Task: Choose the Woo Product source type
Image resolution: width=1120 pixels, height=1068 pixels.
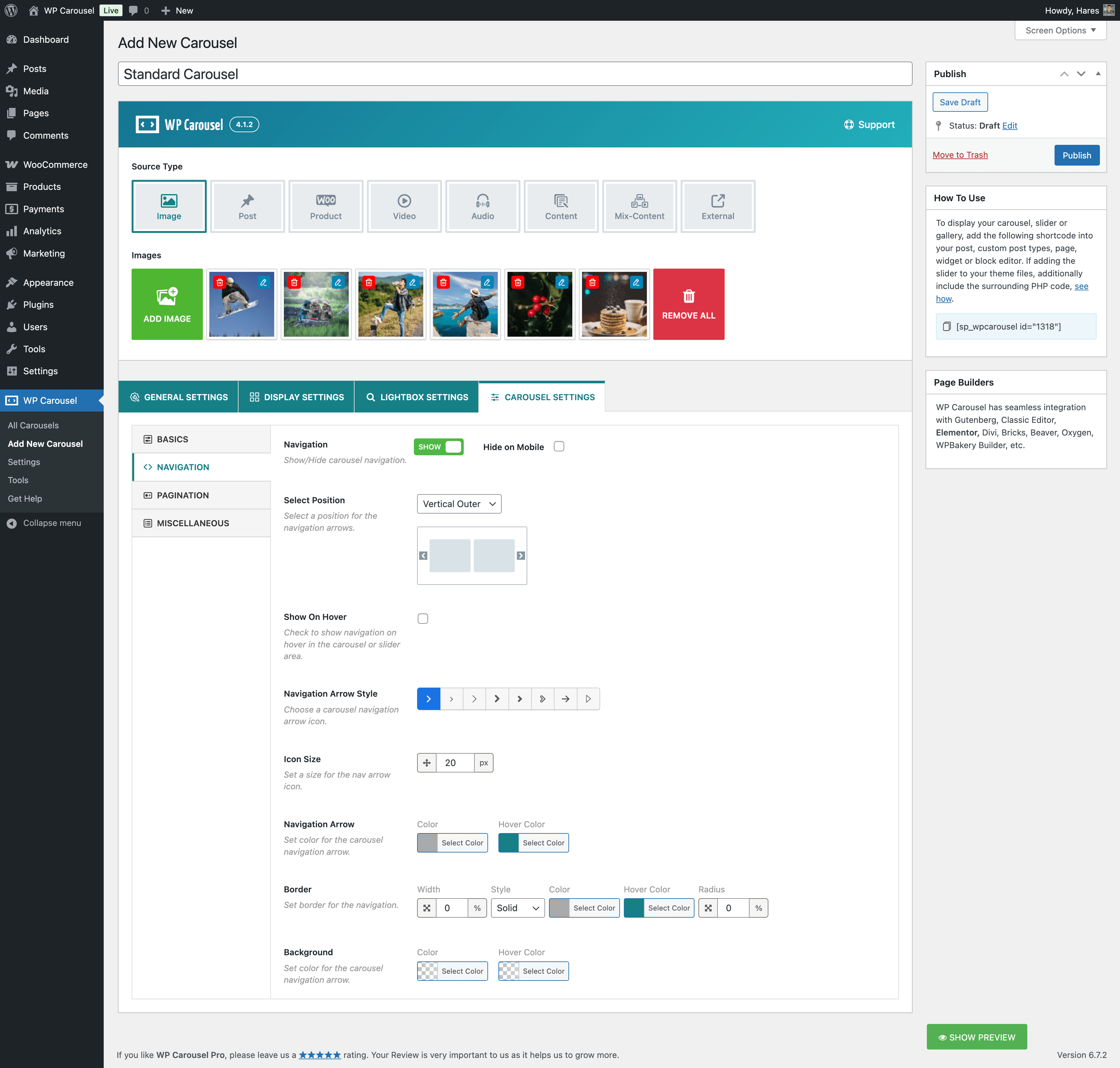Action: (326, 206)
